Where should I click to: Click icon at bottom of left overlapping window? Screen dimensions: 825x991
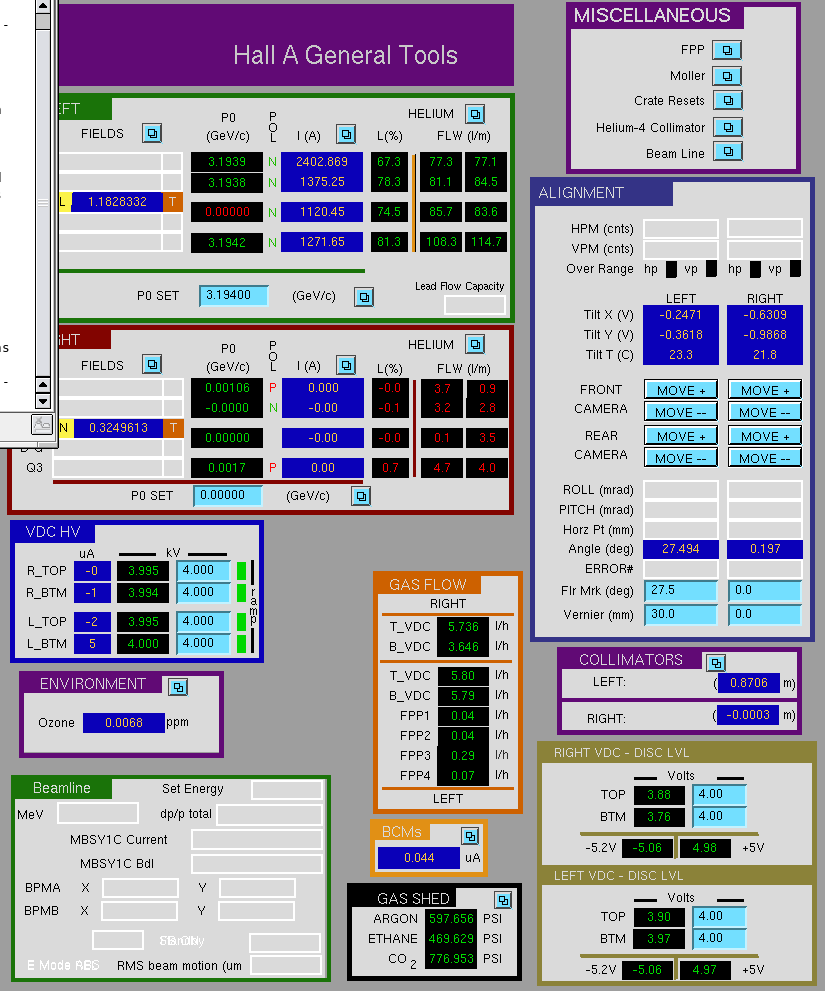click(42, 424)
